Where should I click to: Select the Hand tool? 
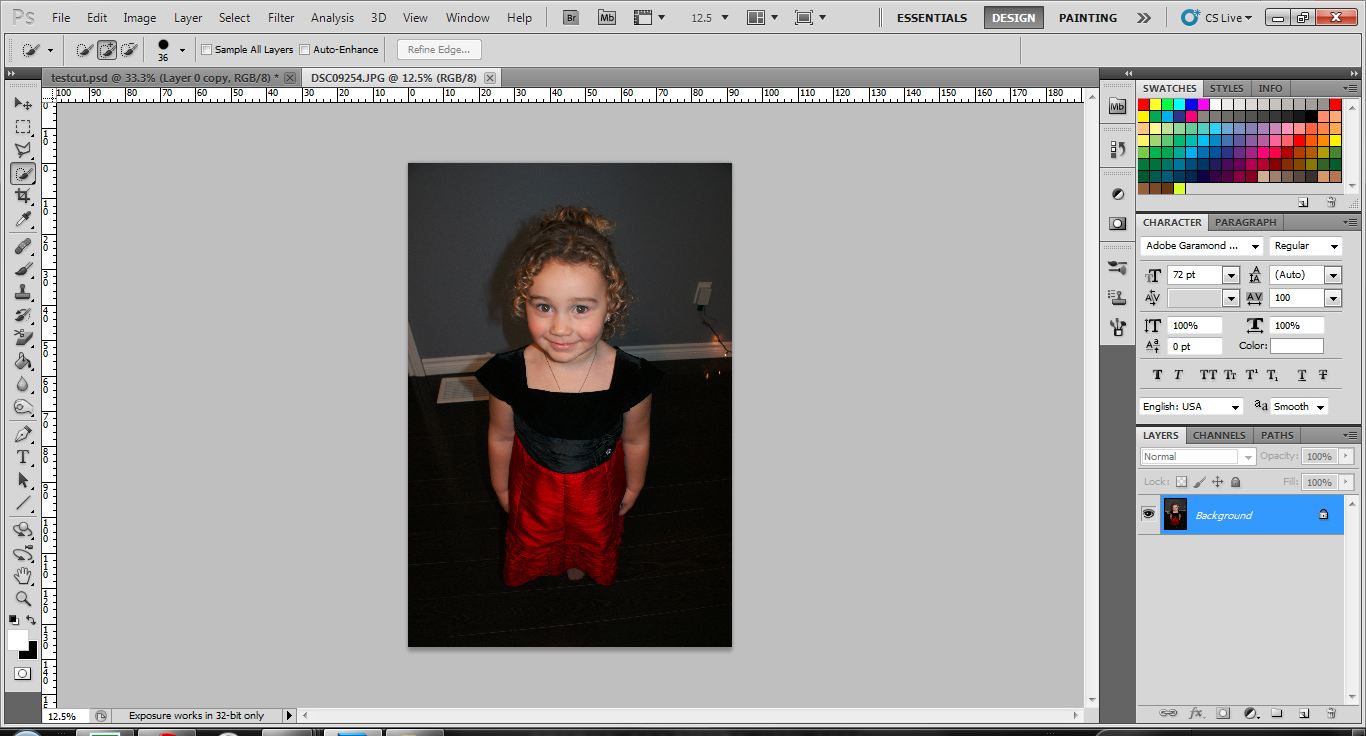point(22,576)
